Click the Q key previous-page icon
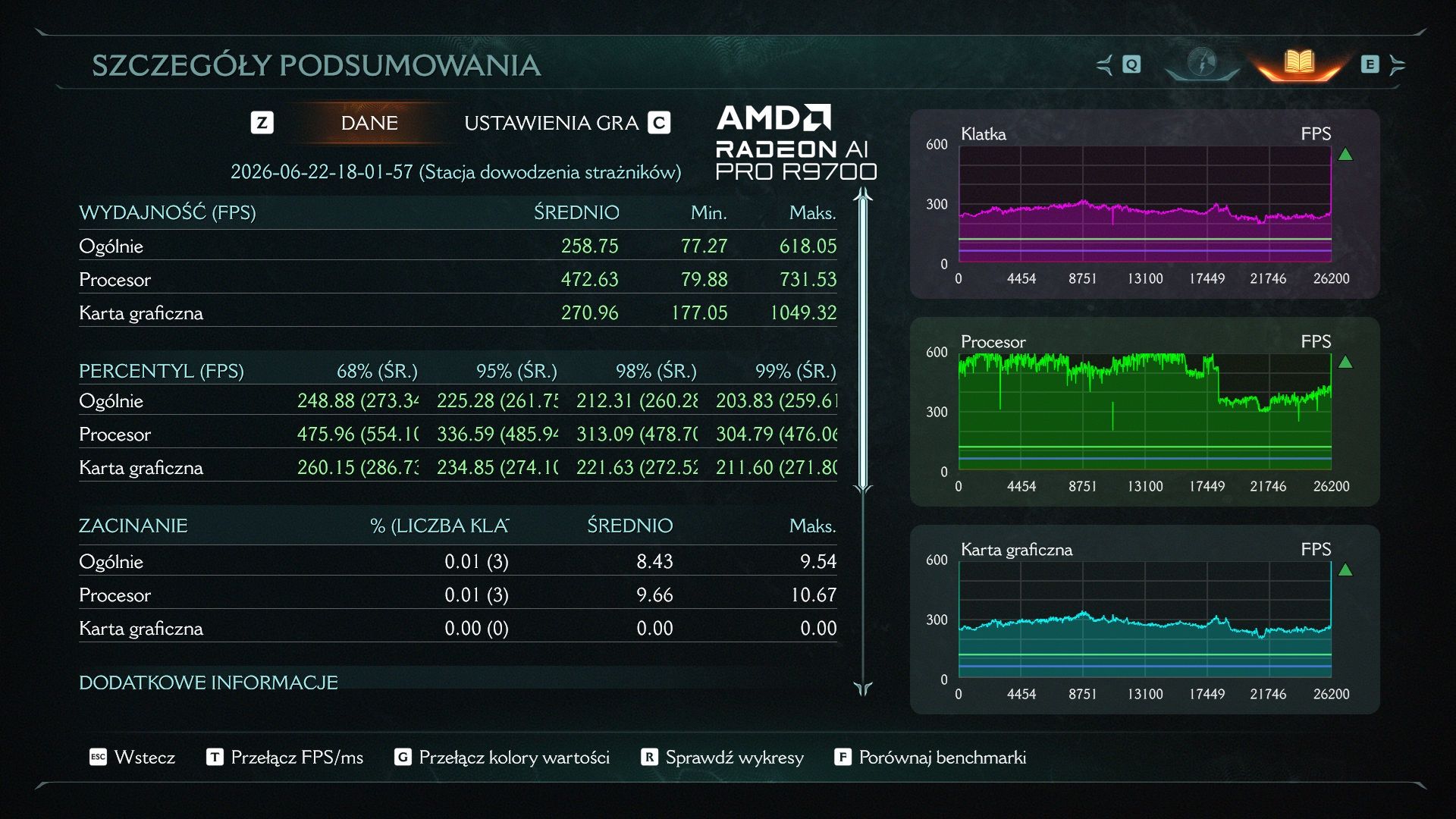Screen dimensions: 1456x819 (x=1131, y=64)
